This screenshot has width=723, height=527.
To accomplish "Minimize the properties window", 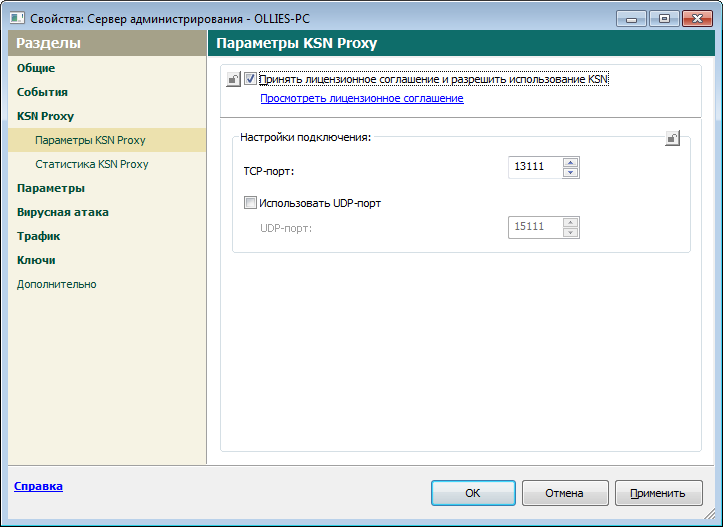I will click(631, 19).
